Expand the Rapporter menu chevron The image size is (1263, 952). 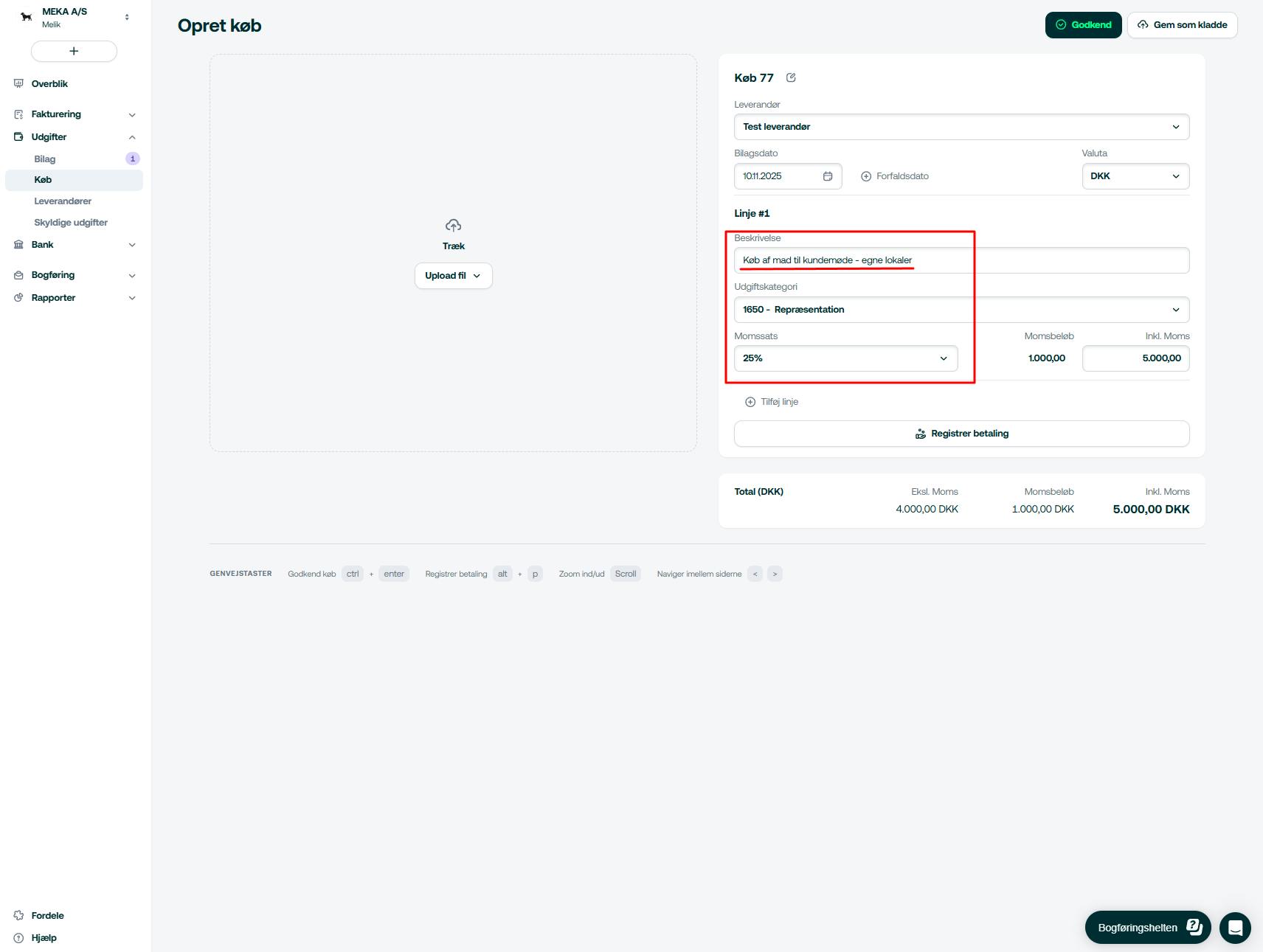[132, 298]
